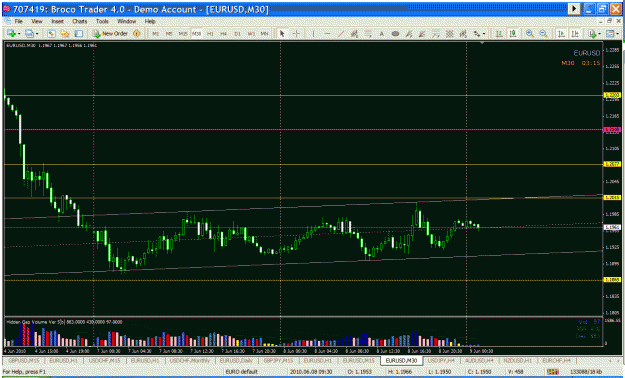625x378 pixels.
Task: Select the cursor arrow tool
Action: click(x=282, y=34)
